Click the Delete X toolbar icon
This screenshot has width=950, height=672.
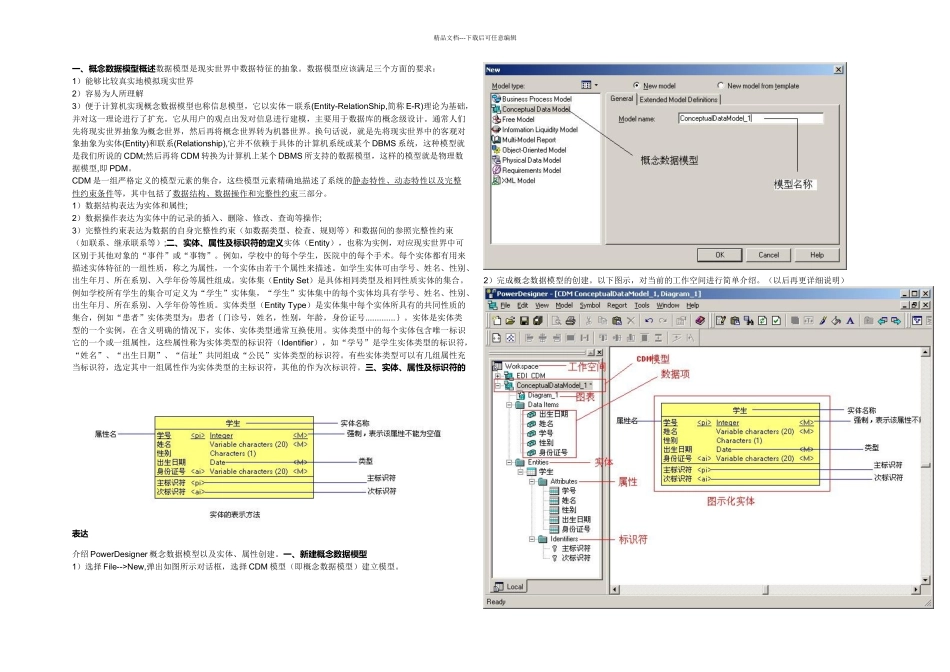tap(631, 321)
